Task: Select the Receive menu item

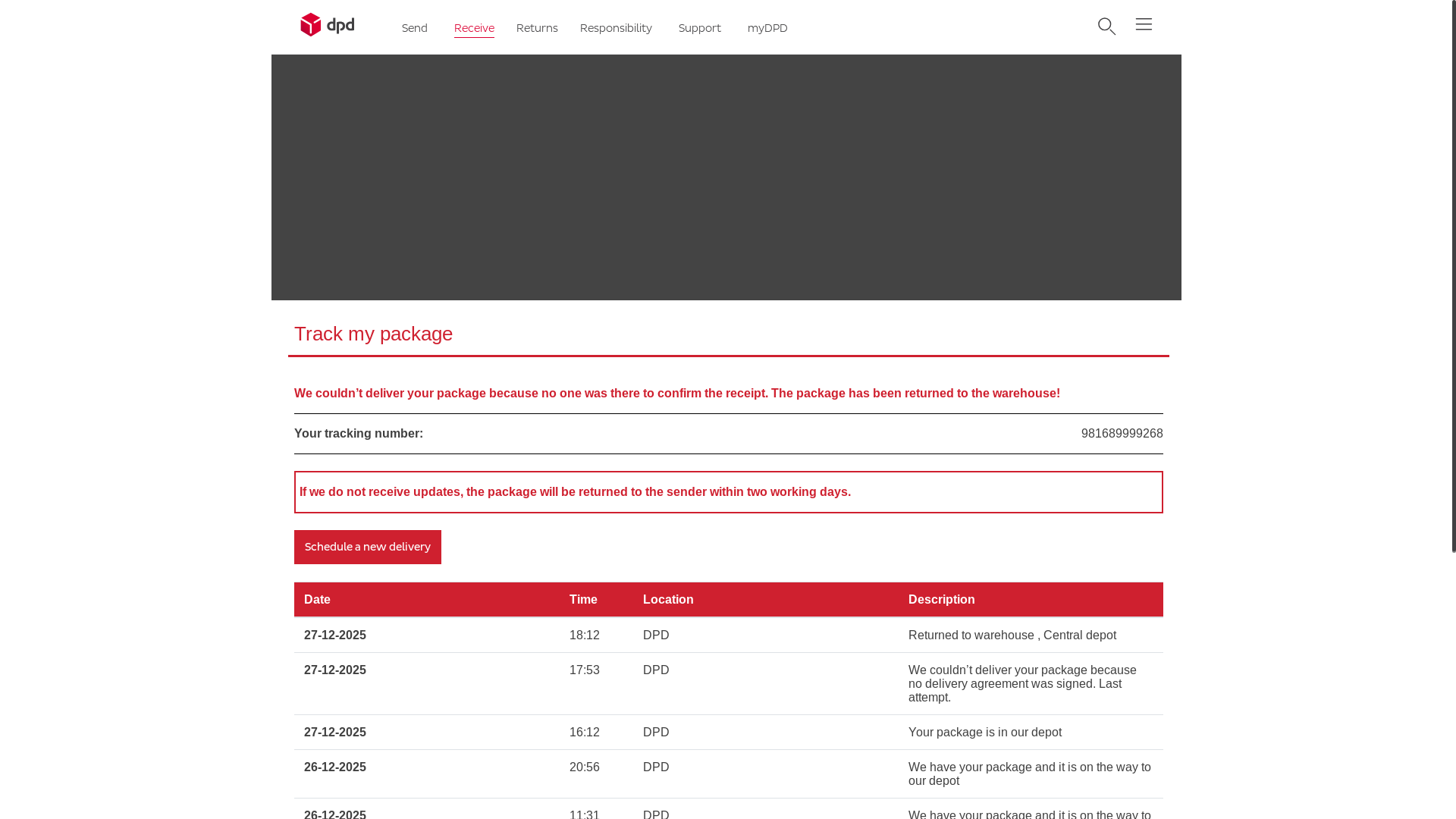Action: point(474,28)
